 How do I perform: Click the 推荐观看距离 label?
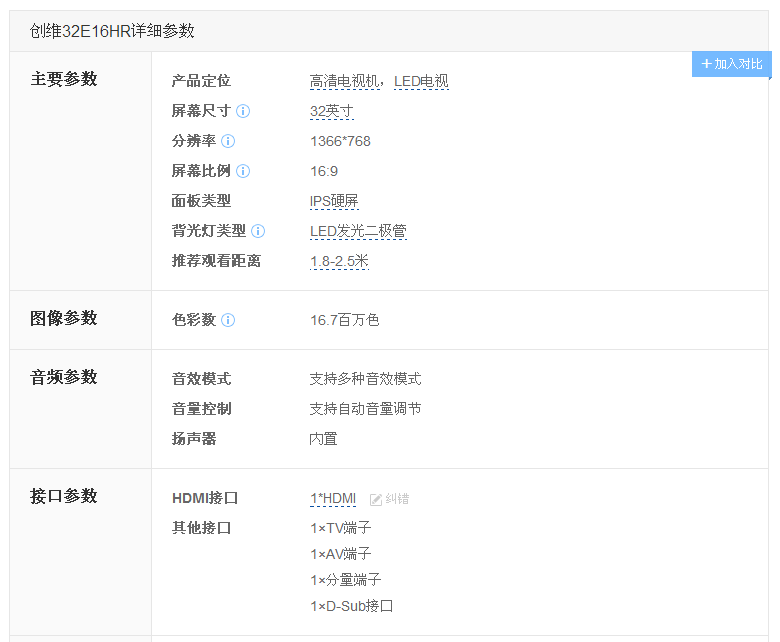pyautogui.click(x=216, y=261)
